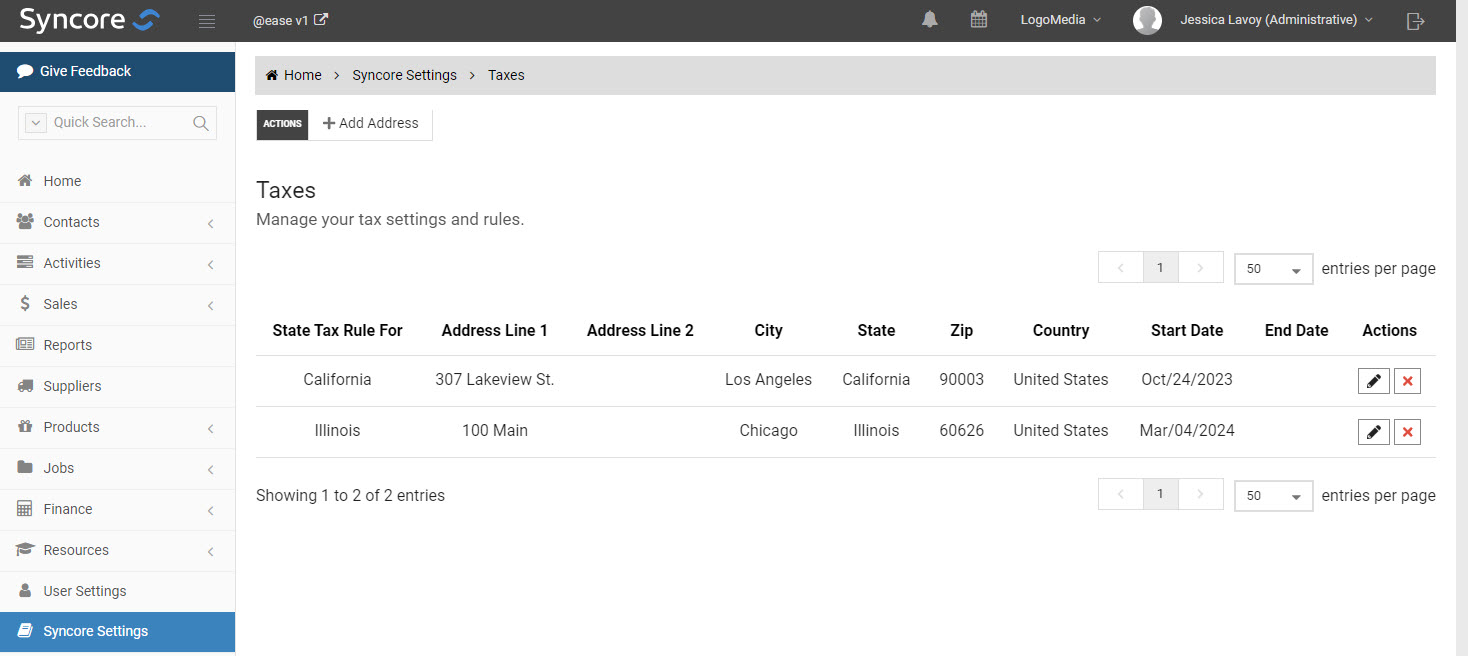Click the Oct/24/2023 start date

[1187, 380]
